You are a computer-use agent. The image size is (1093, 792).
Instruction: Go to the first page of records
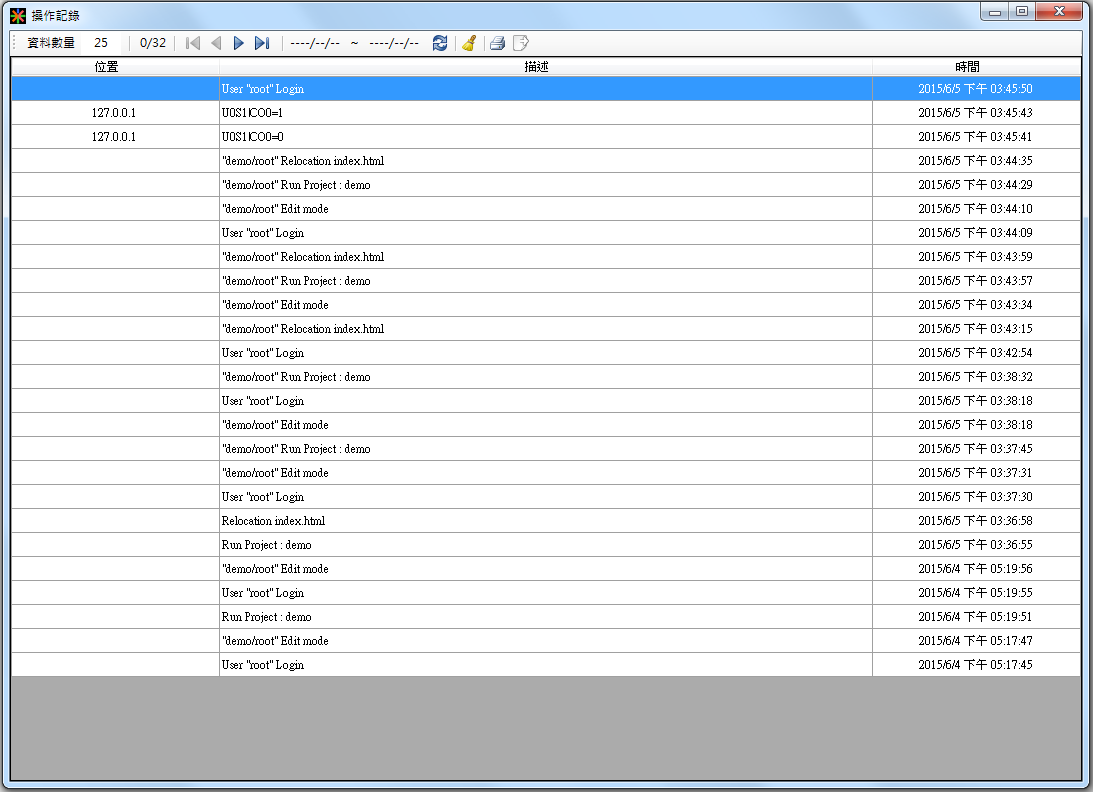click(193, 43)
